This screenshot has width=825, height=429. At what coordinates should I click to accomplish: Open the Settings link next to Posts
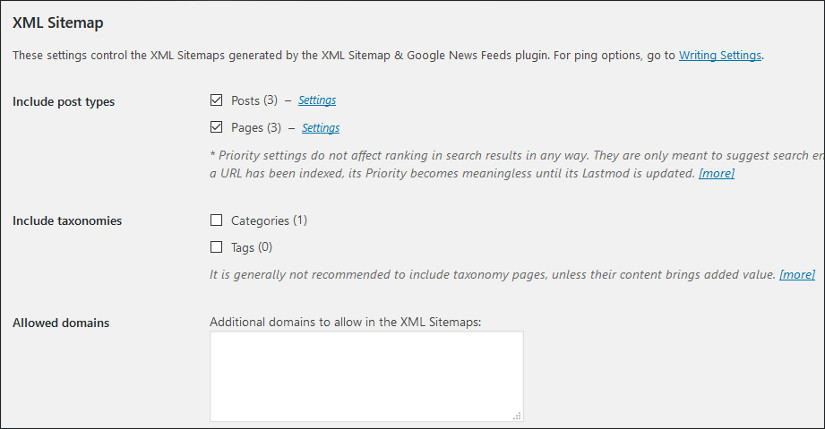[x=317, y=101]
